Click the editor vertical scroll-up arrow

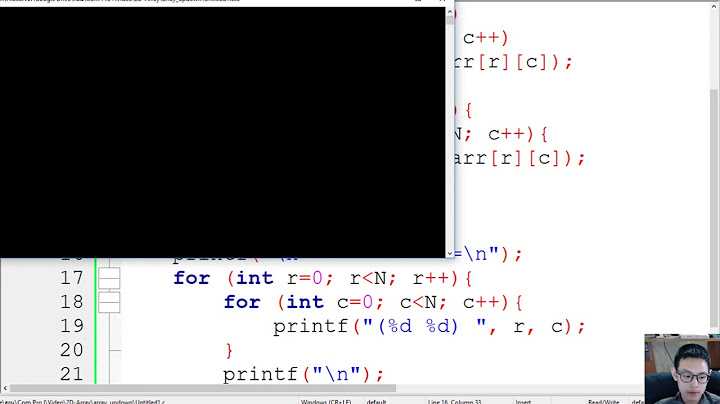(x=715, y=6)
